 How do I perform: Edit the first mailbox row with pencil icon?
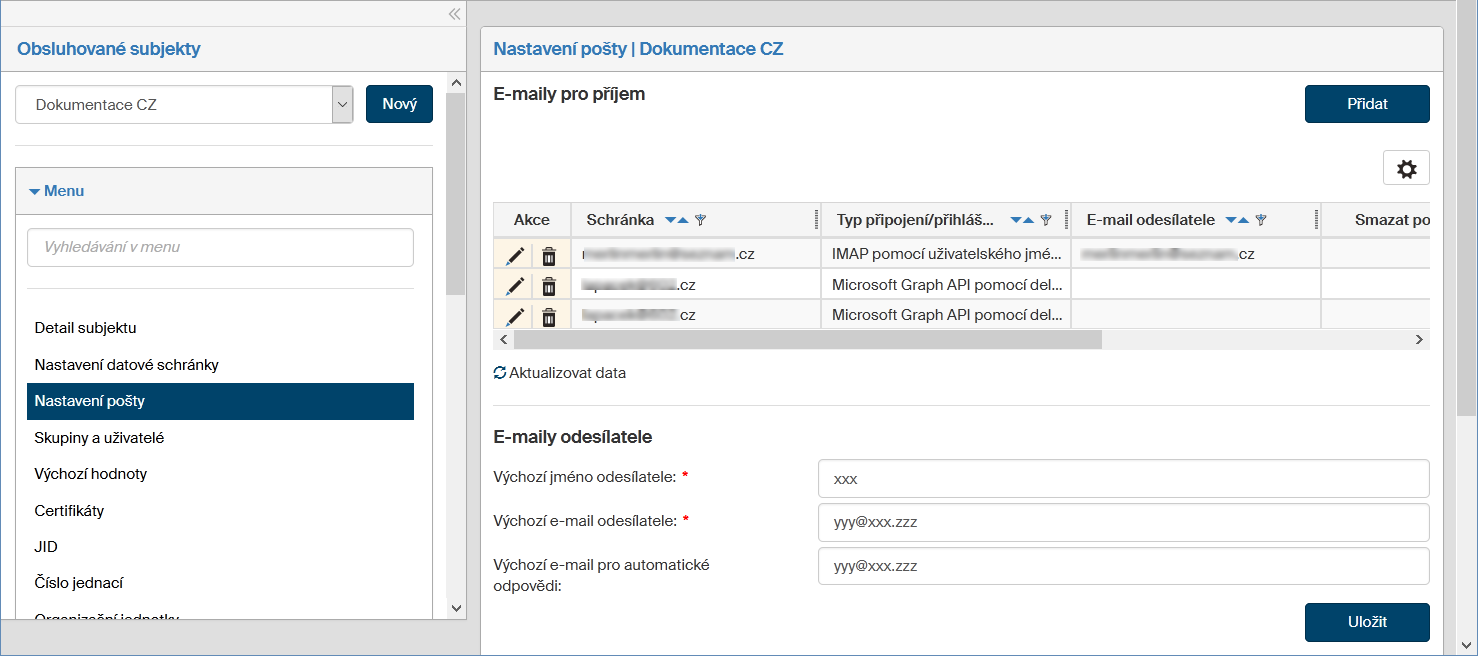click(x=514, y=255)
